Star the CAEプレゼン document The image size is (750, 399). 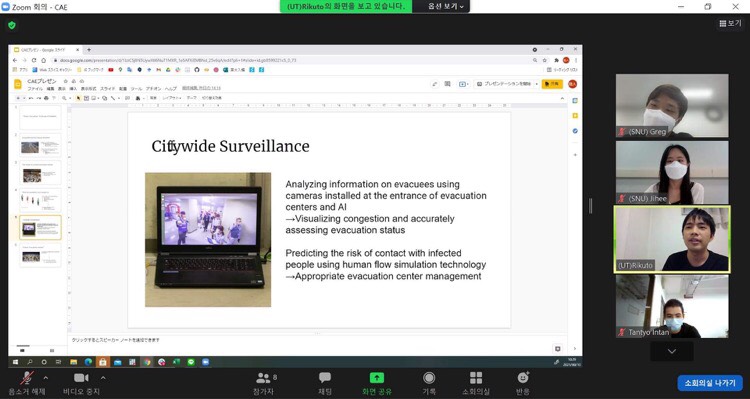(x=66, y=81)
